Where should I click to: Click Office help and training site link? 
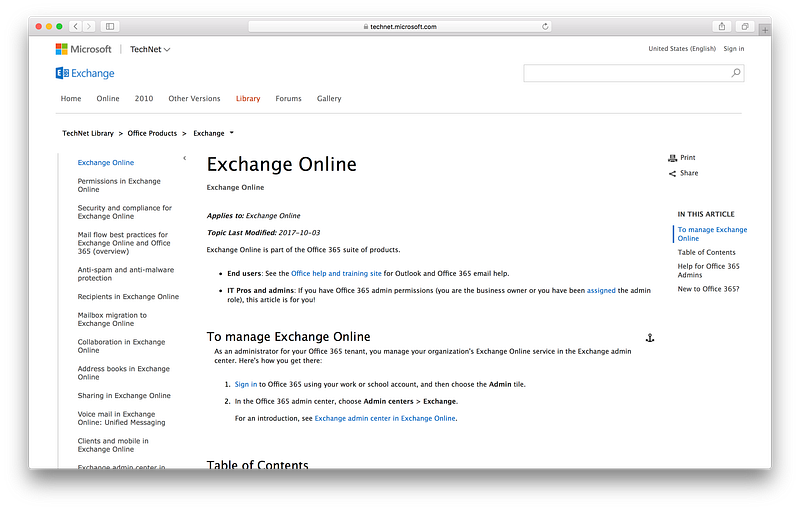pos(336,273)
